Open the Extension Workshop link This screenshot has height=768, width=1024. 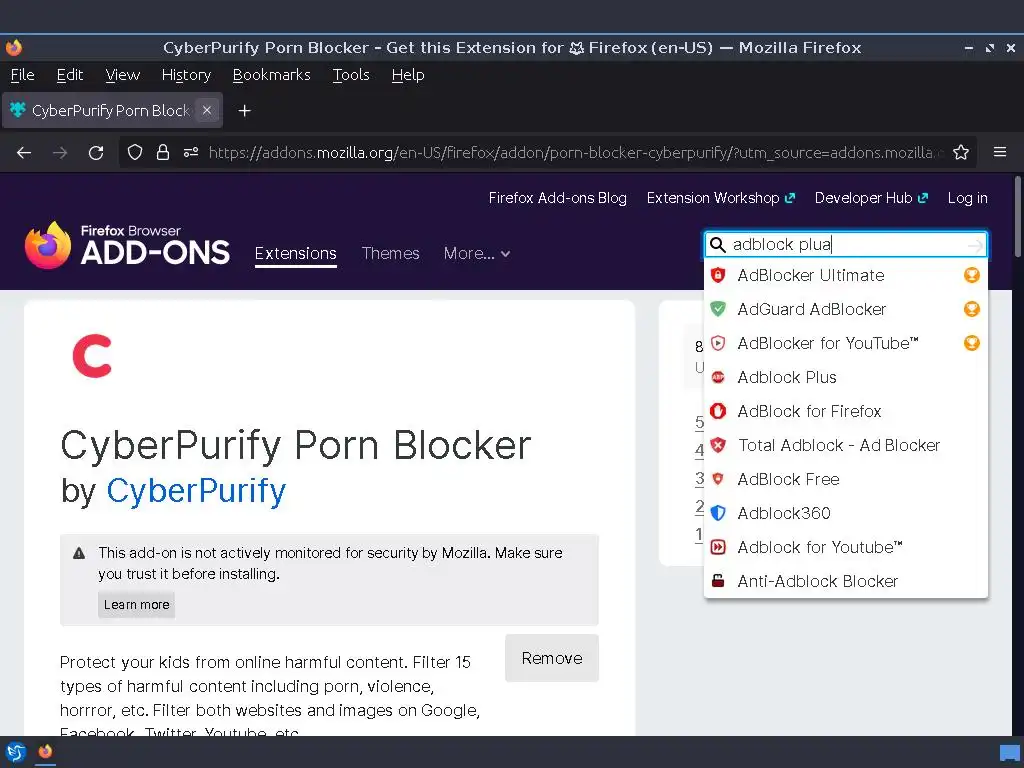(720, 198)
